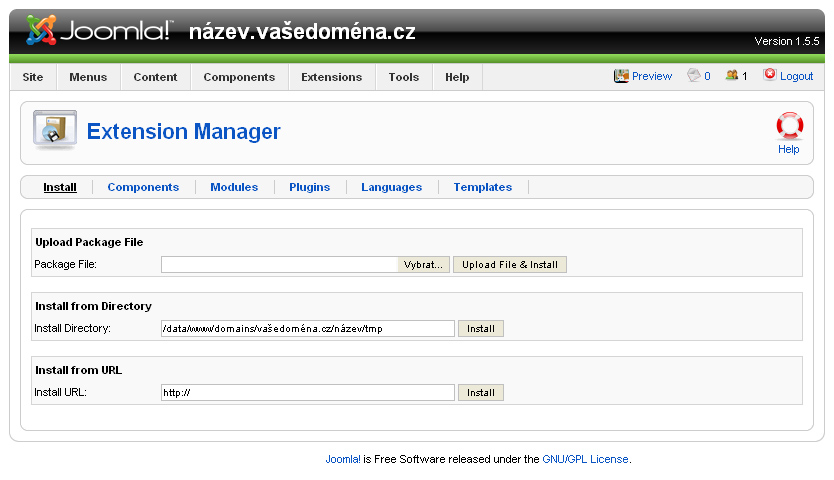834x480 pixels.
Task: Open the Tools menu
Action: pyautogui.click(x=404, y=77)
